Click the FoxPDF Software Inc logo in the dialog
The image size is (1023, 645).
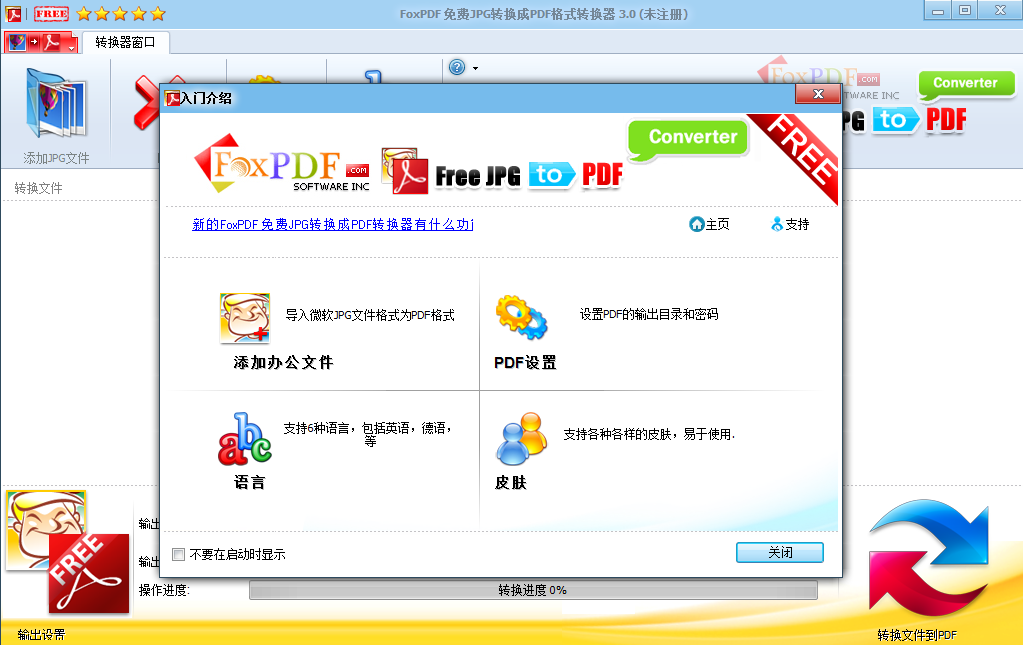(282, 164)
